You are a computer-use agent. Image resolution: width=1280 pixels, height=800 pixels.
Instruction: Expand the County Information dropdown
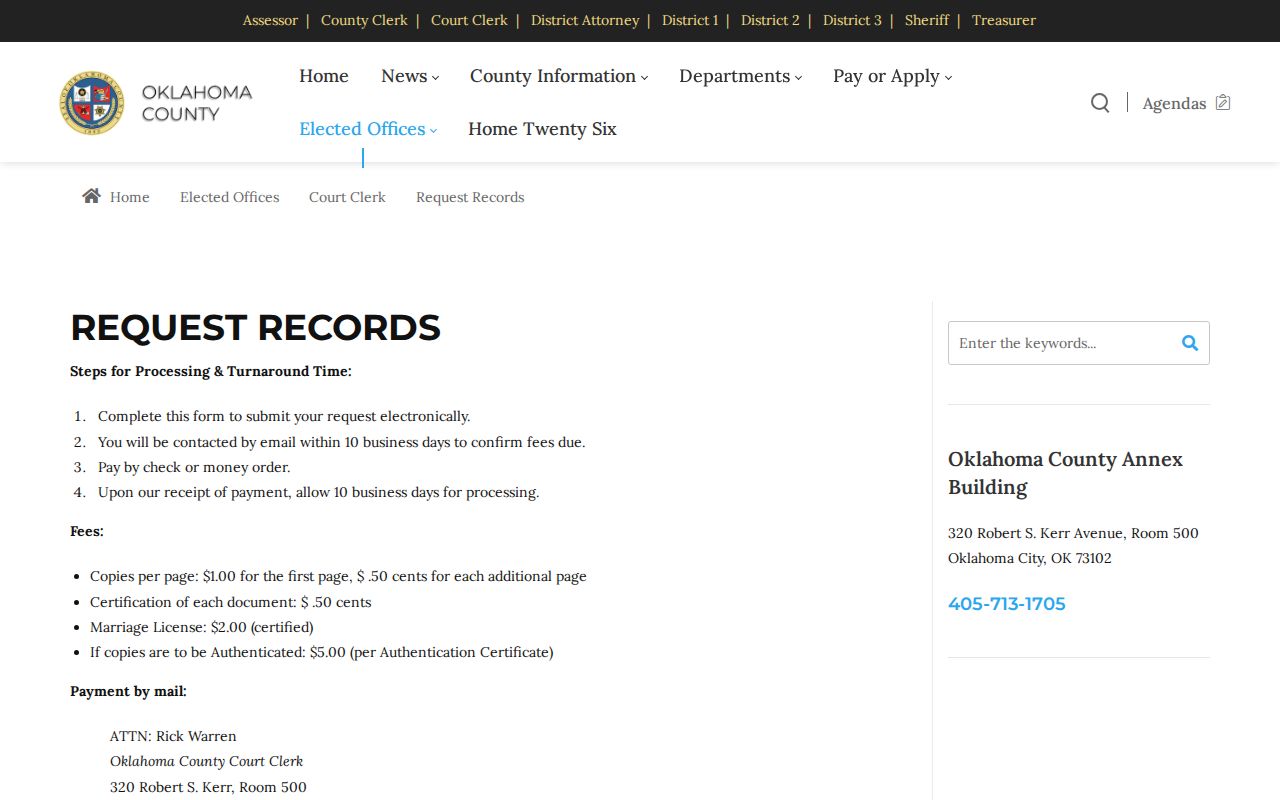tap(558, 76)
